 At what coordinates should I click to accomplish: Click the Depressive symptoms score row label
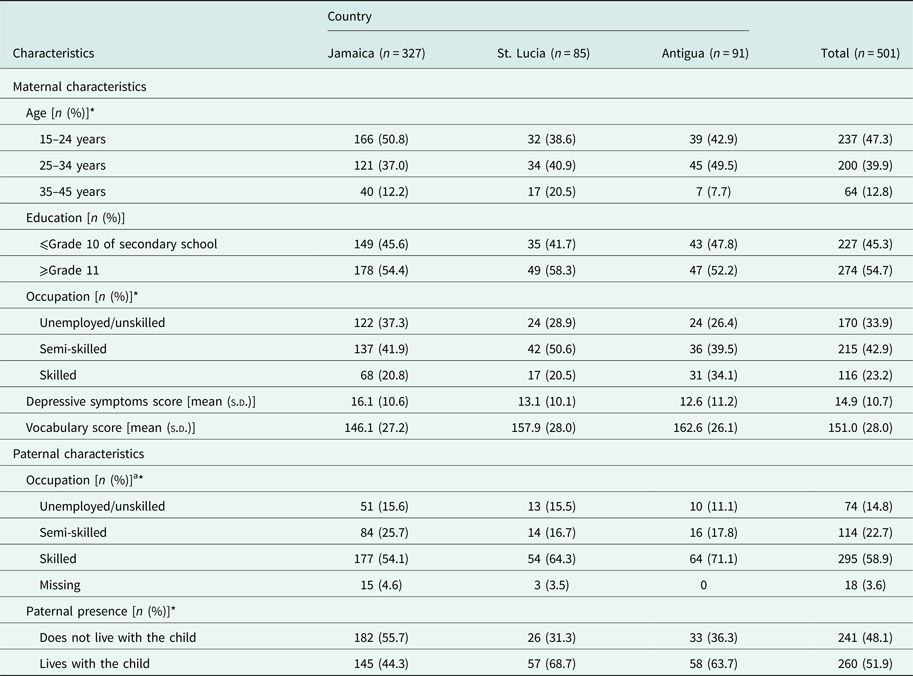tap(140, 401)
